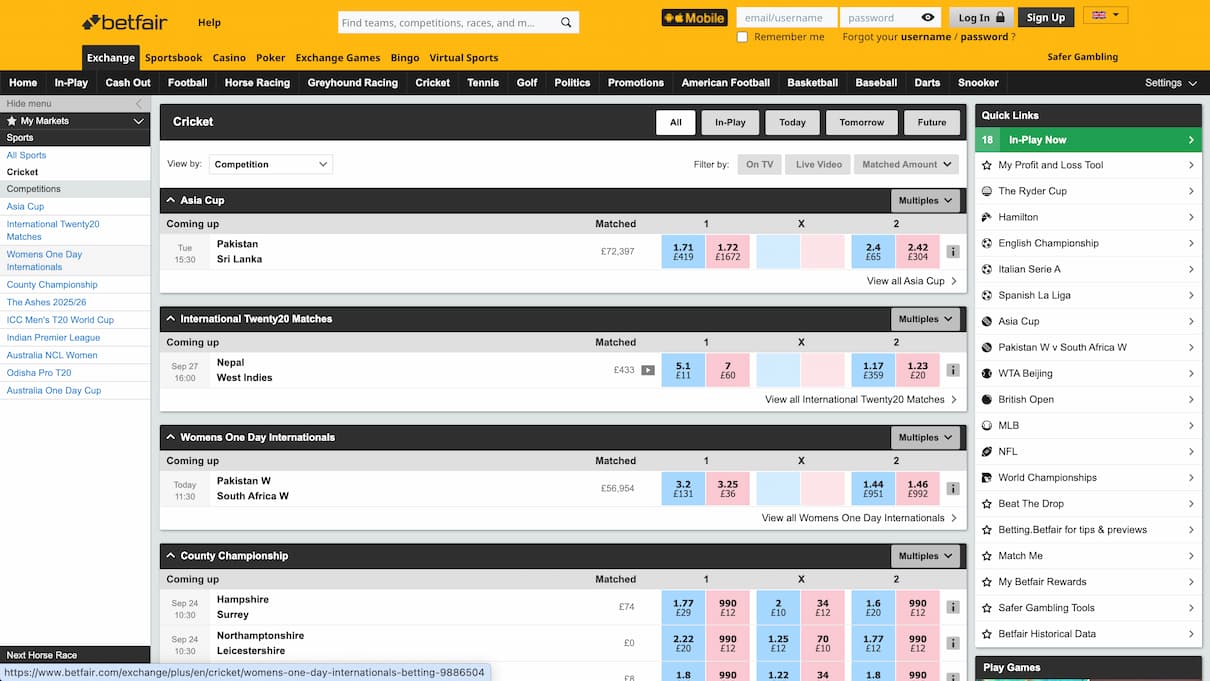Switch to the Casino tab
Viewport: 1210px width, 681px height.
[x=229, y=58]
